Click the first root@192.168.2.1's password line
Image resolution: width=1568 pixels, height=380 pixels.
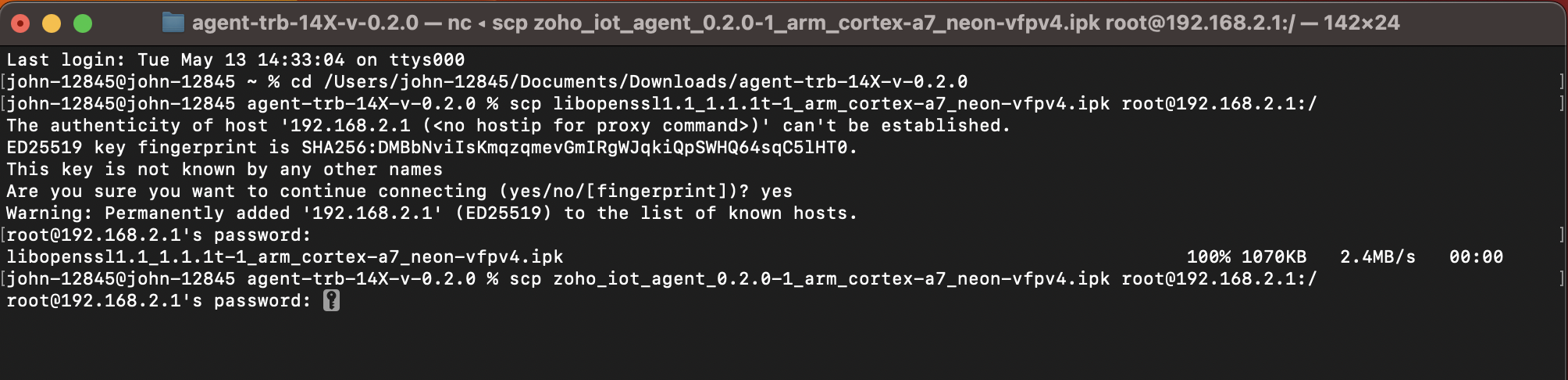click(159, 235)
